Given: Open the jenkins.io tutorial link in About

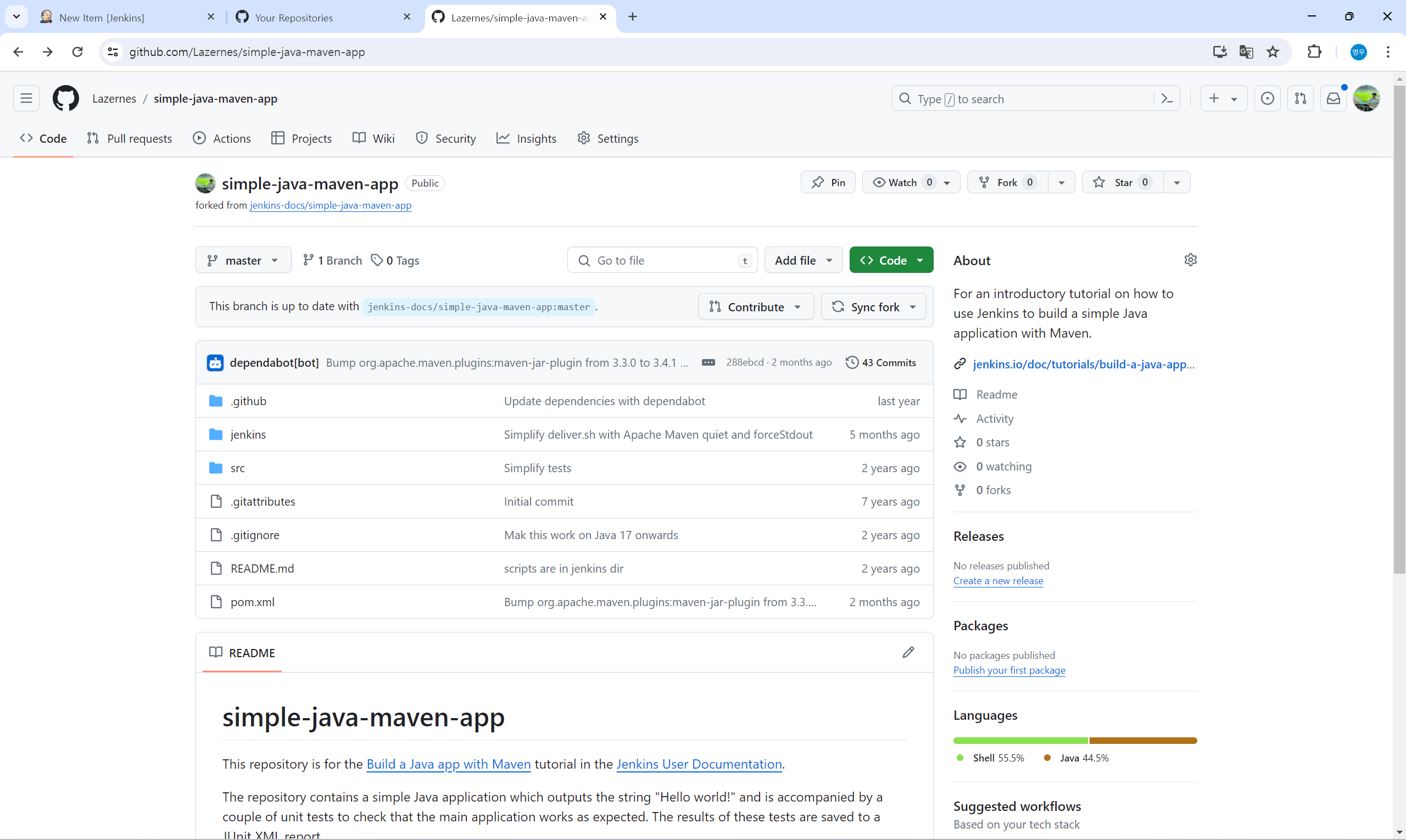Looking at the screenshot, I should (x=1083, y=364).
